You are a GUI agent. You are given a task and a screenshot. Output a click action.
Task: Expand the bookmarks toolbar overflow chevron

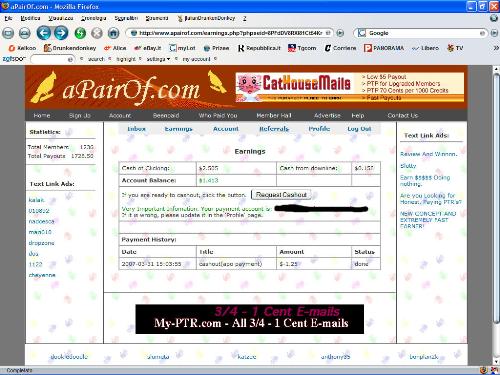click(x=496, y=48)
